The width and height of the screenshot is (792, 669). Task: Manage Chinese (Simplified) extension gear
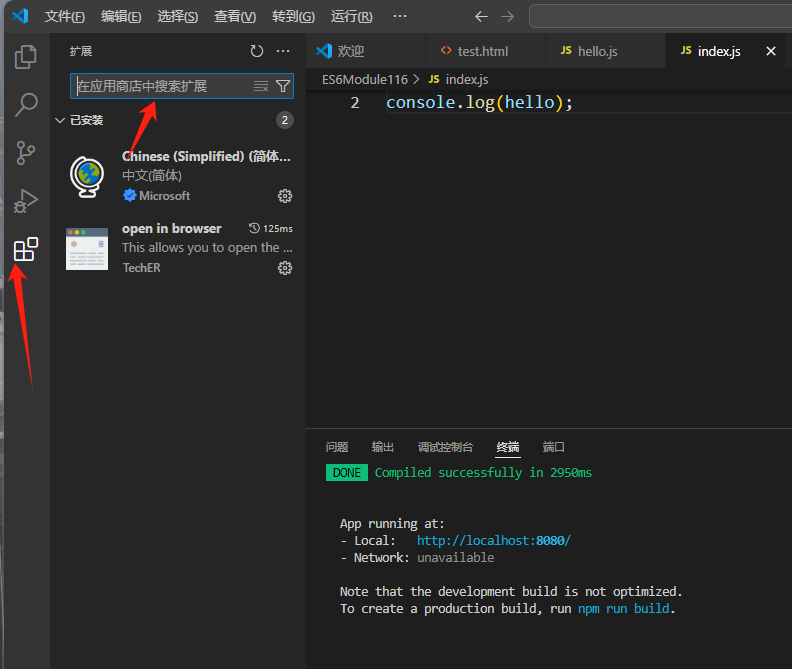[x=285, y=196]
